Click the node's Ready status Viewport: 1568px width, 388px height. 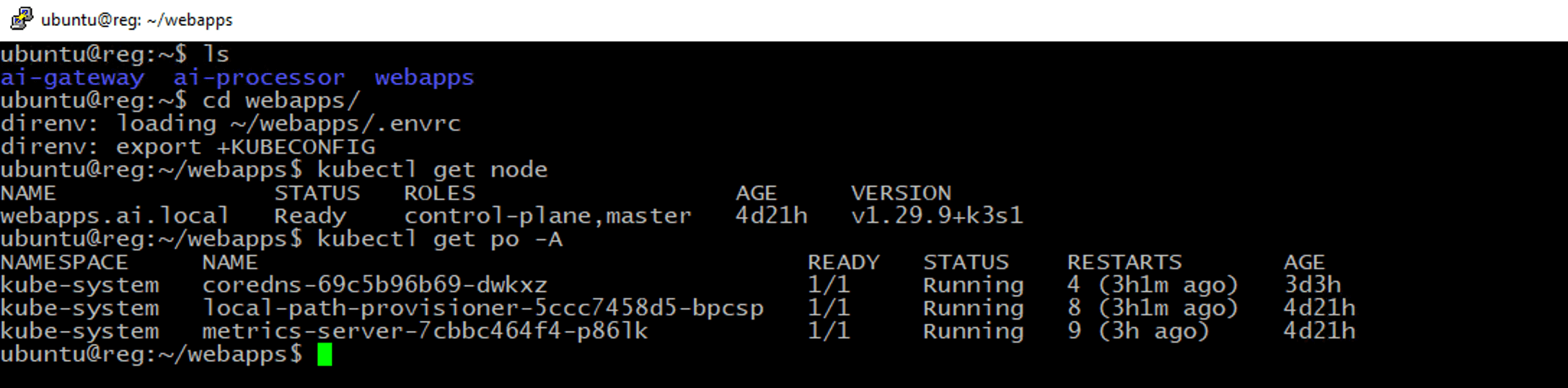click(309, 216)
